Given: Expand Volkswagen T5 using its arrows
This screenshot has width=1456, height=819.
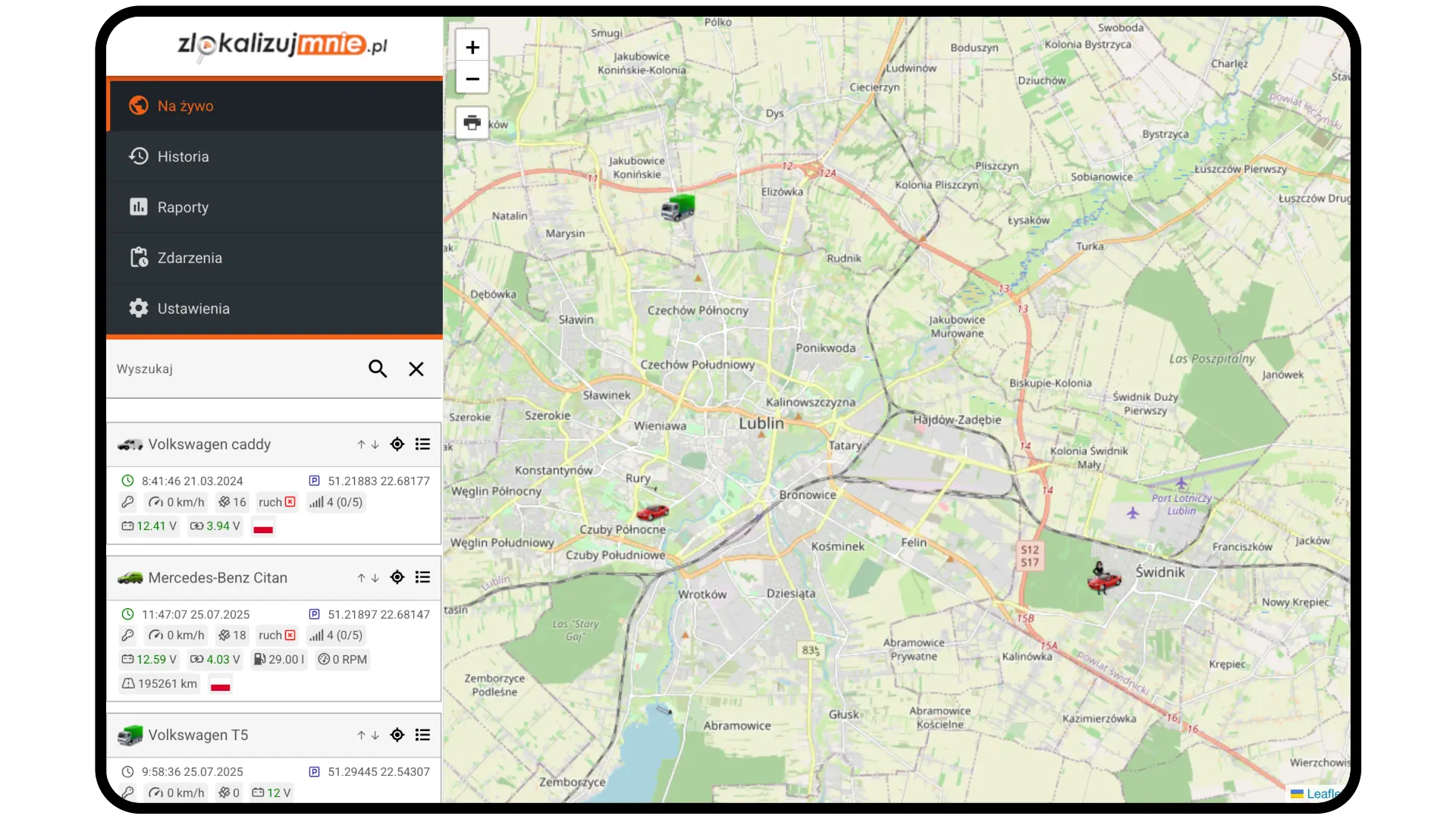Looking at the screenshot, I should coord(368,736).
